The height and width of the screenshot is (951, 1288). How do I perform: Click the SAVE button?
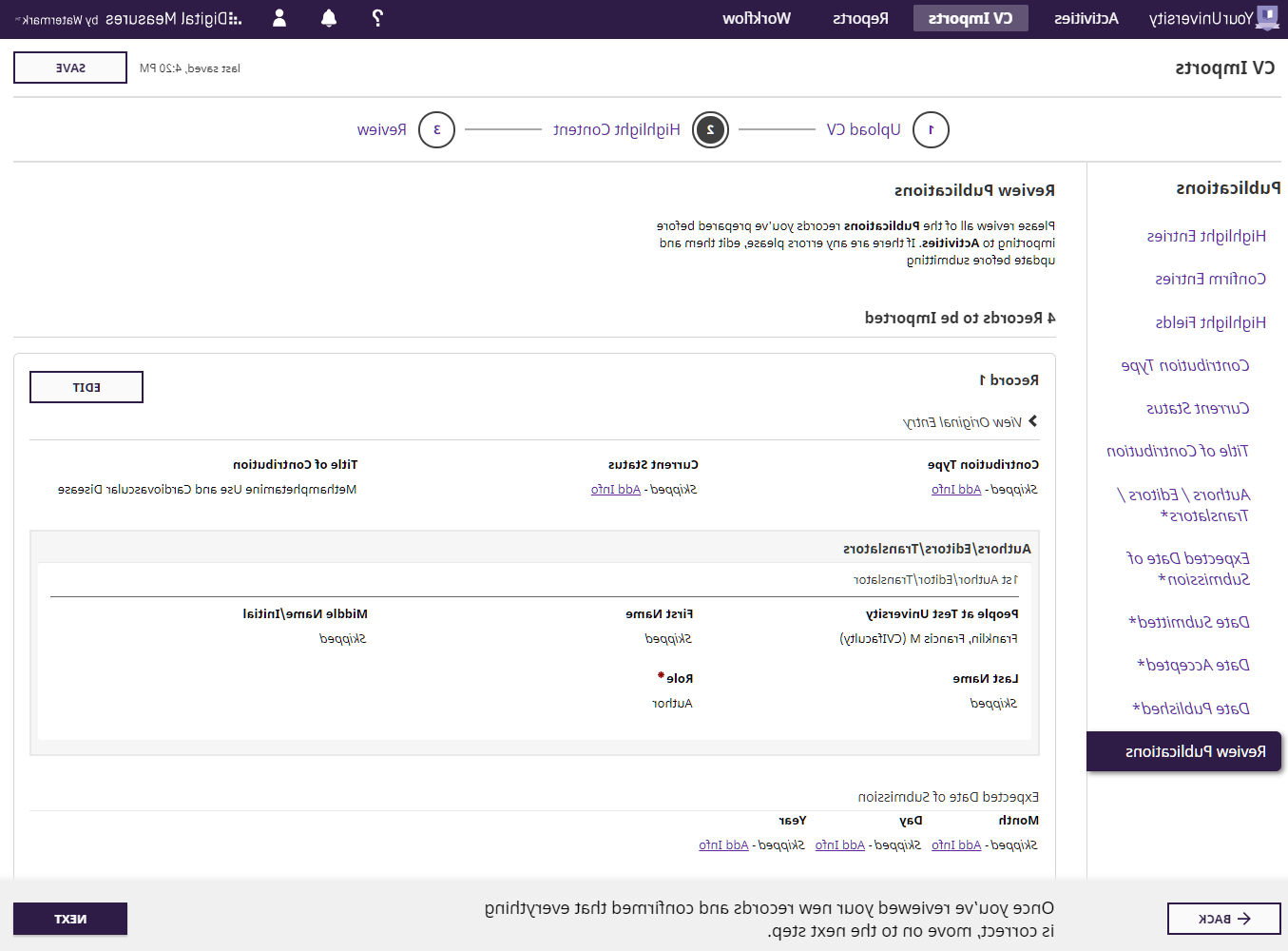tap(70, 68)
